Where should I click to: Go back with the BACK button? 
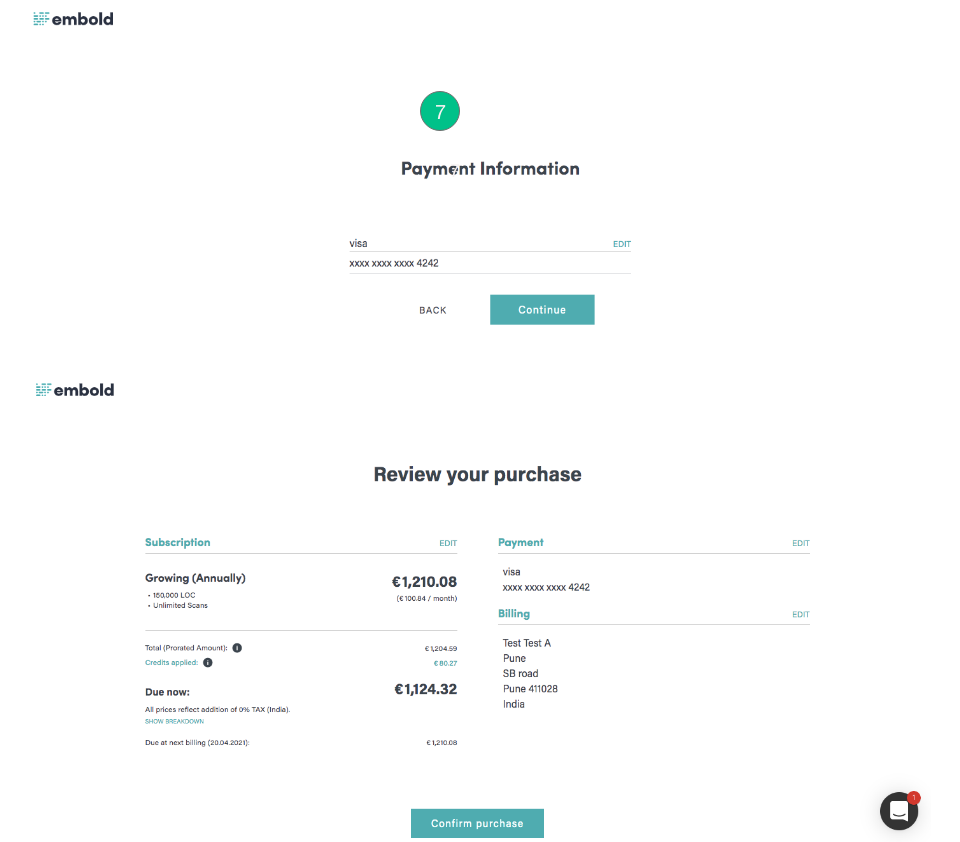(x=433, y=310)
